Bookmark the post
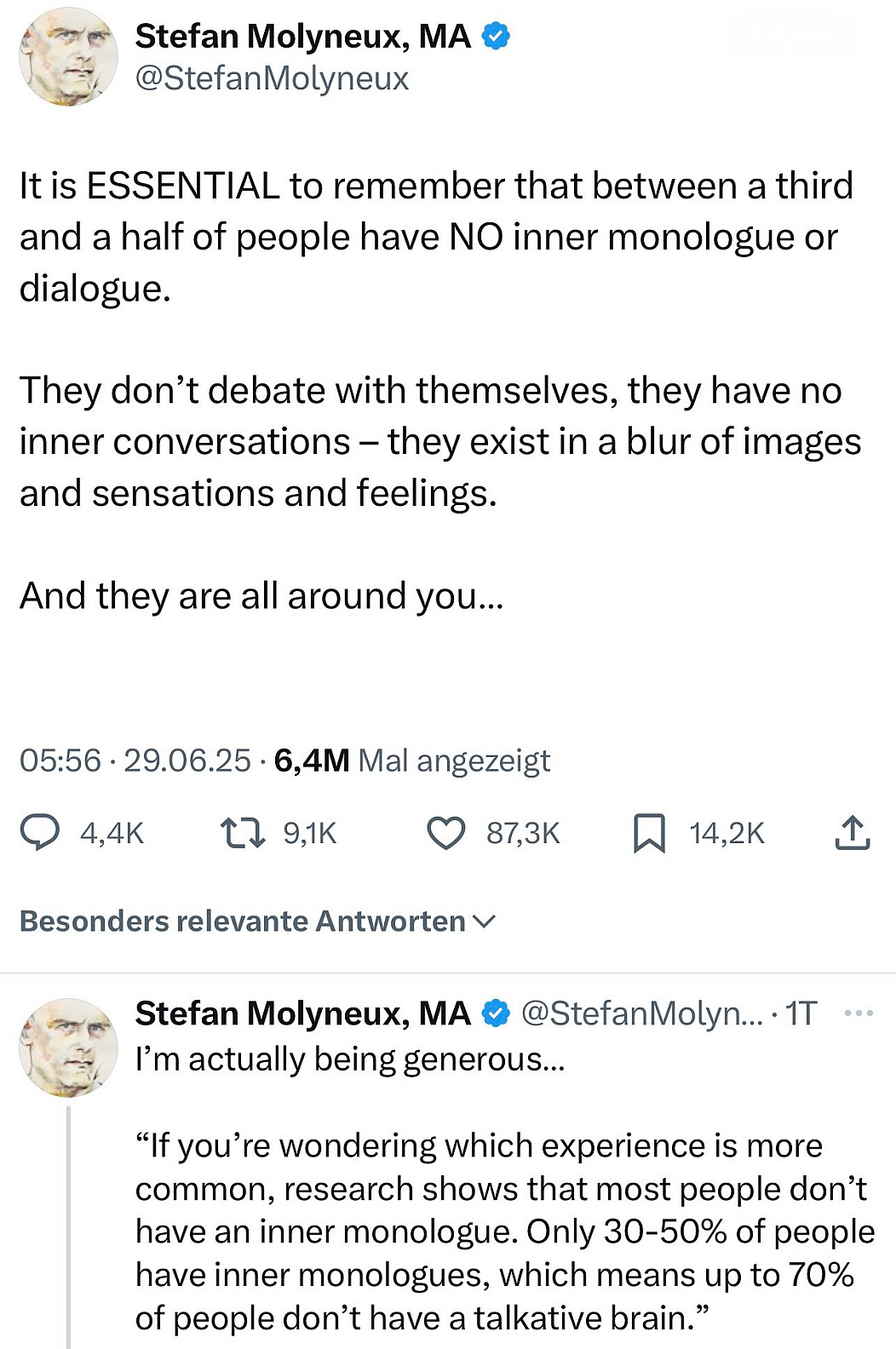Screen dimensions: 896x1349 click(x=649, y=833)
